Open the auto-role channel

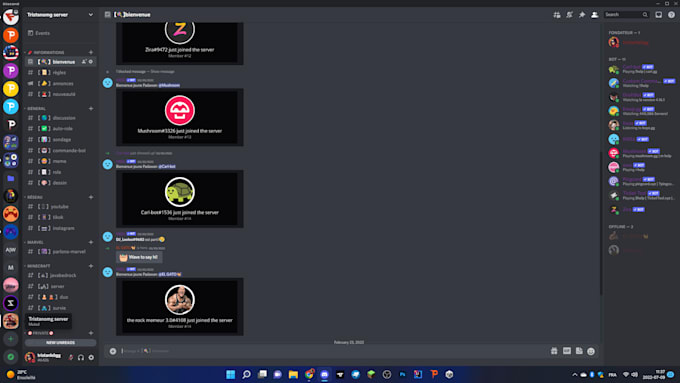61,128
